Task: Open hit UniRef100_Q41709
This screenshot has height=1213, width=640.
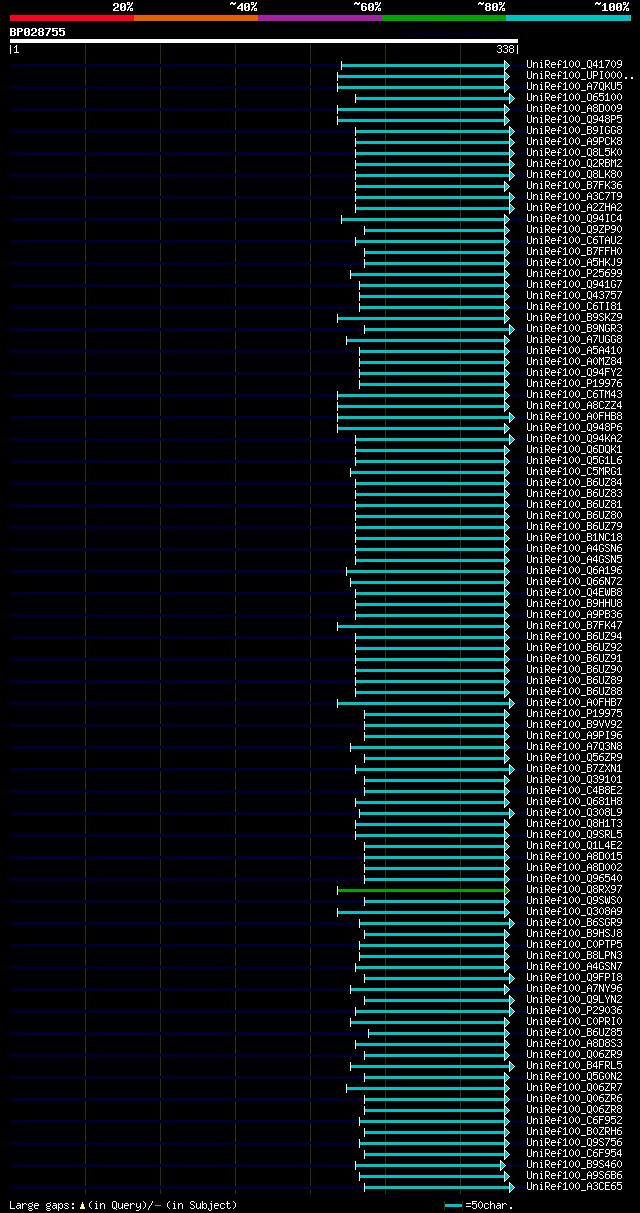Action: tap(574, 65)
